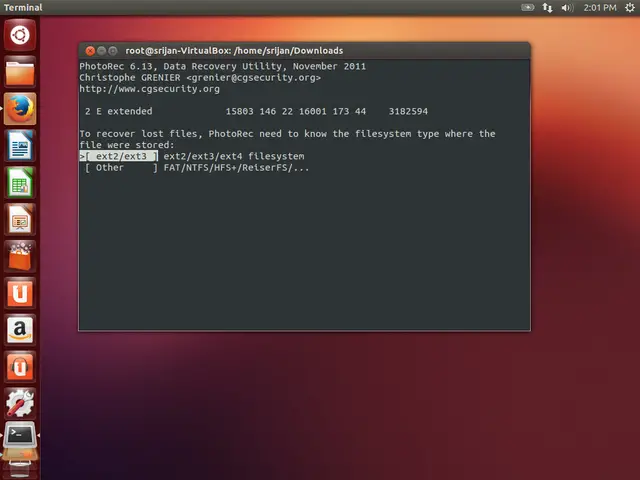Click 'FAT/NTFS/HFS+/ReiserFS/...' description text
The width and height of the screenshot is (640, 480).
(236, 168)
